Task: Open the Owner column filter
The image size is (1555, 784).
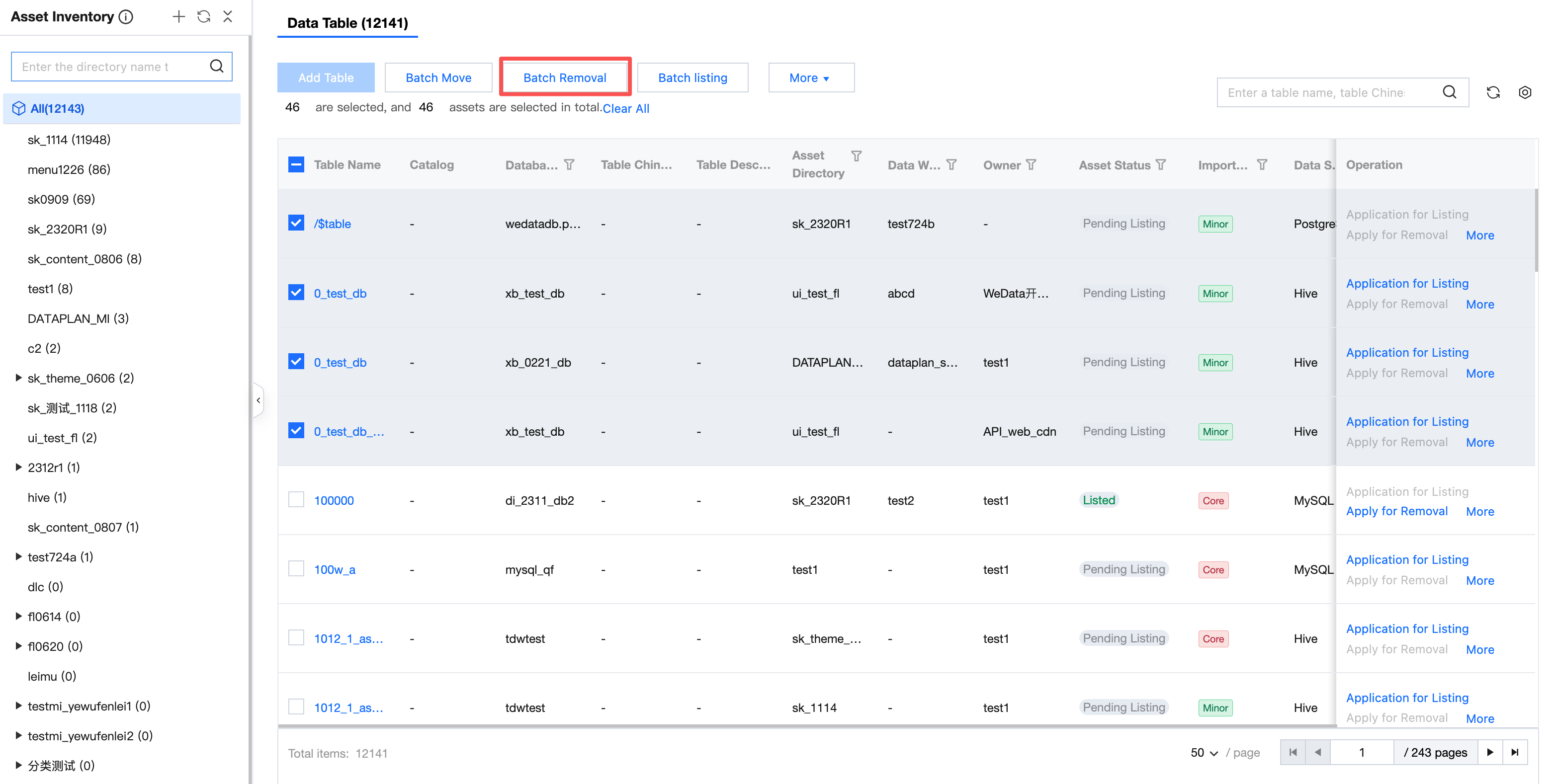Action: point(1031,164)
